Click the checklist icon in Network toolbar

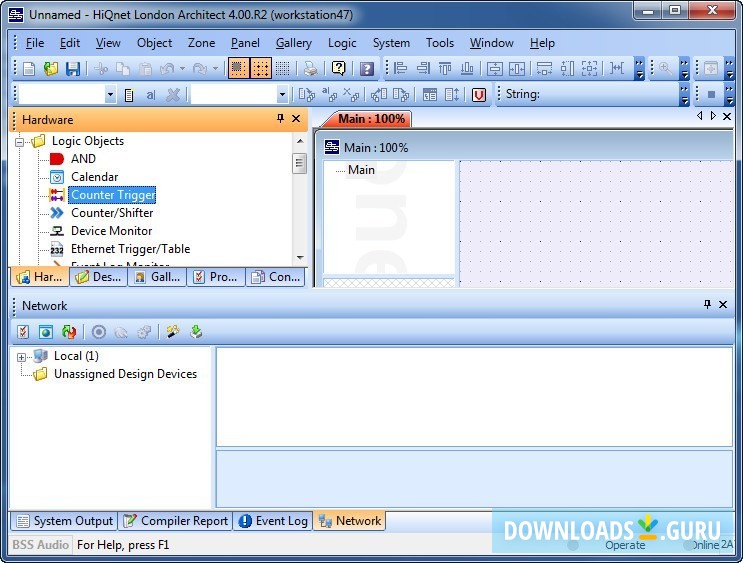pyautogui.click(x=23, y=332)
